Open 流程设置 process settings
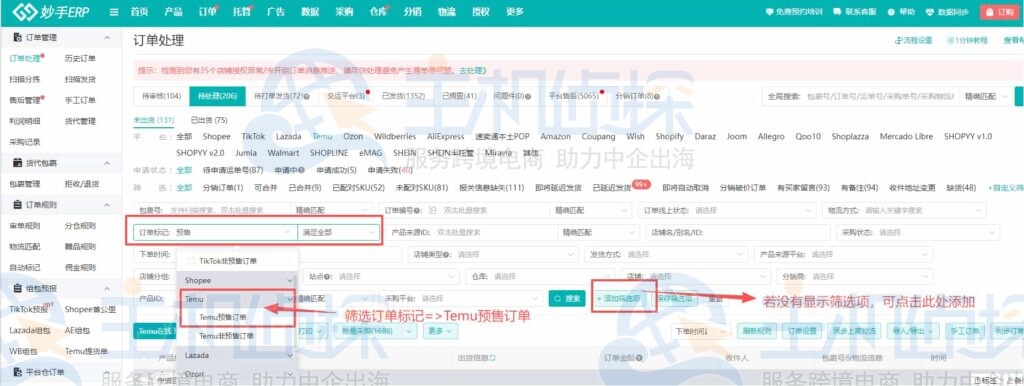 (914, 40)
